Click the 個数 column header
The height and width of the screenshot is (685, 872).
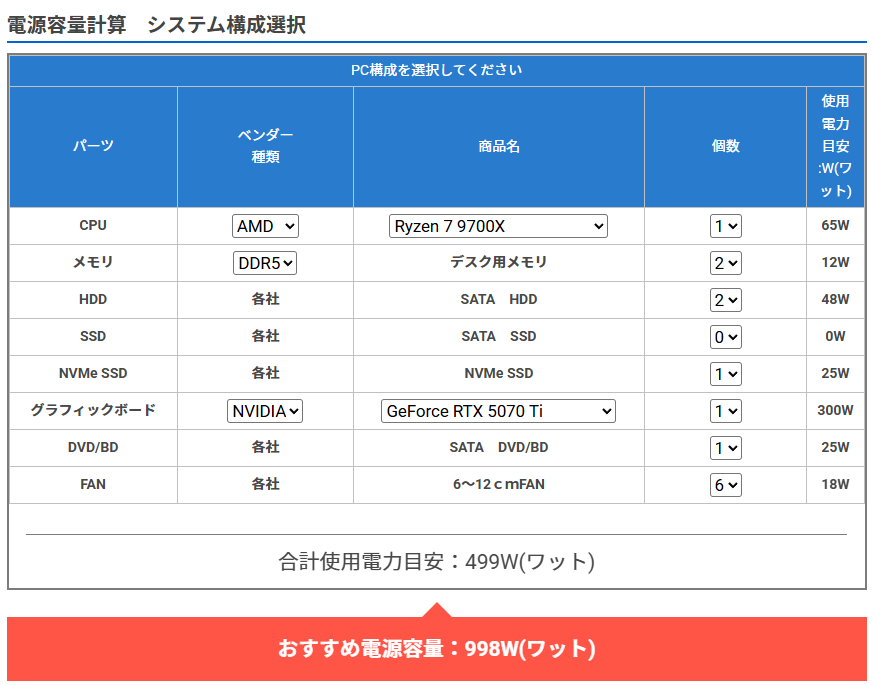[725, 146]
